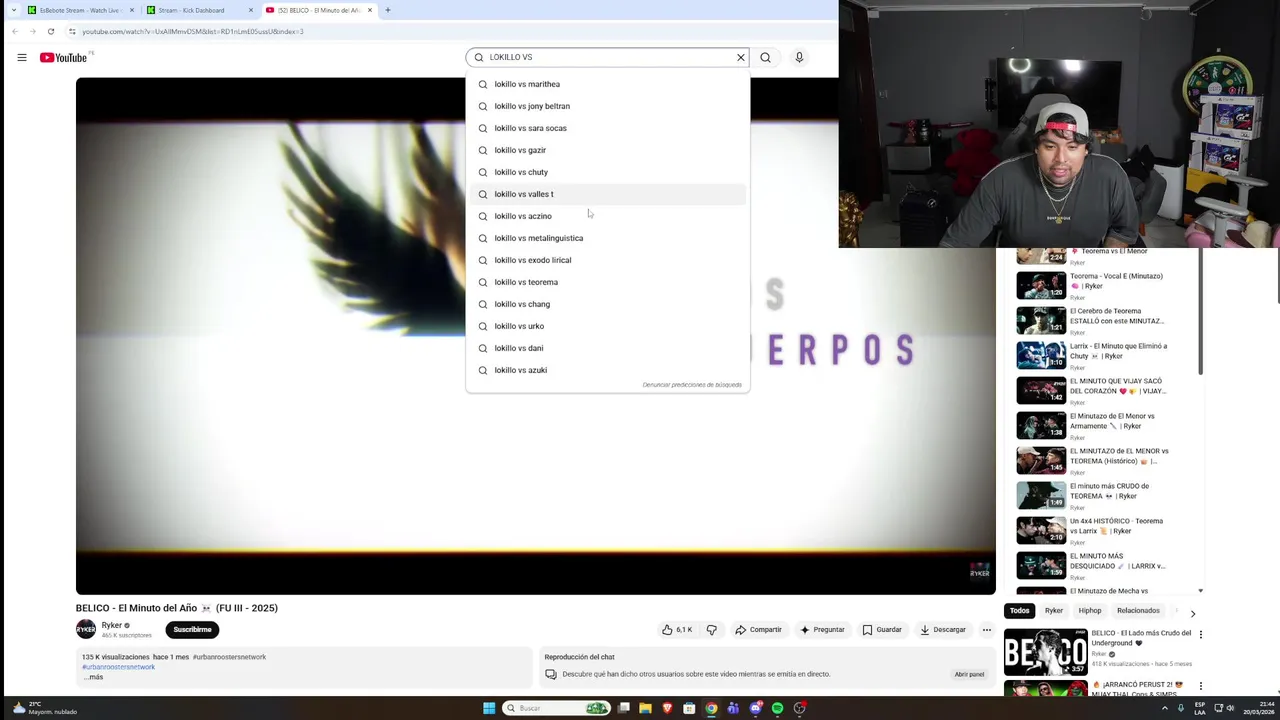Open the weather widget in the taskbar
Viewport: 1280px width, 720px height.
point(45,708)
